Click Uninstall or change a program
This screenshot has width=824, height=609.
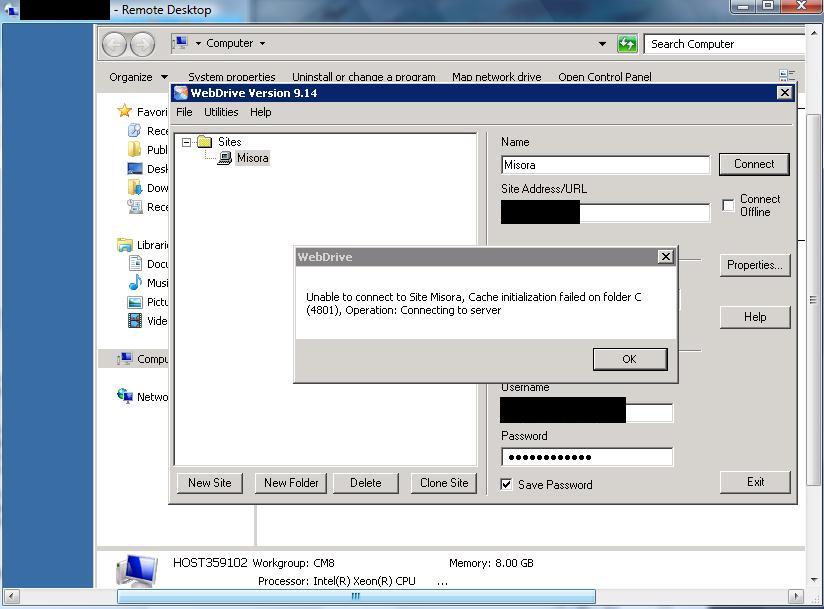pyautogui.click(x=364, y=77)
